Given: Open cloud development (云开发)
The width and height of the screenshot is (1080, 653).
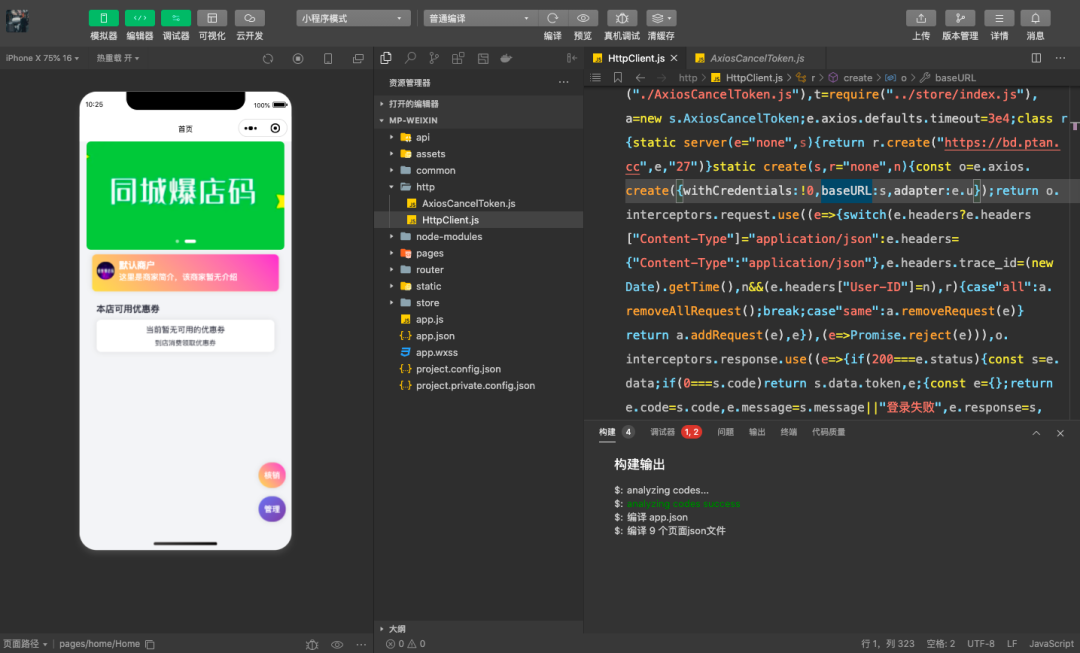Looking at the screenshot, I should (249, 19).
